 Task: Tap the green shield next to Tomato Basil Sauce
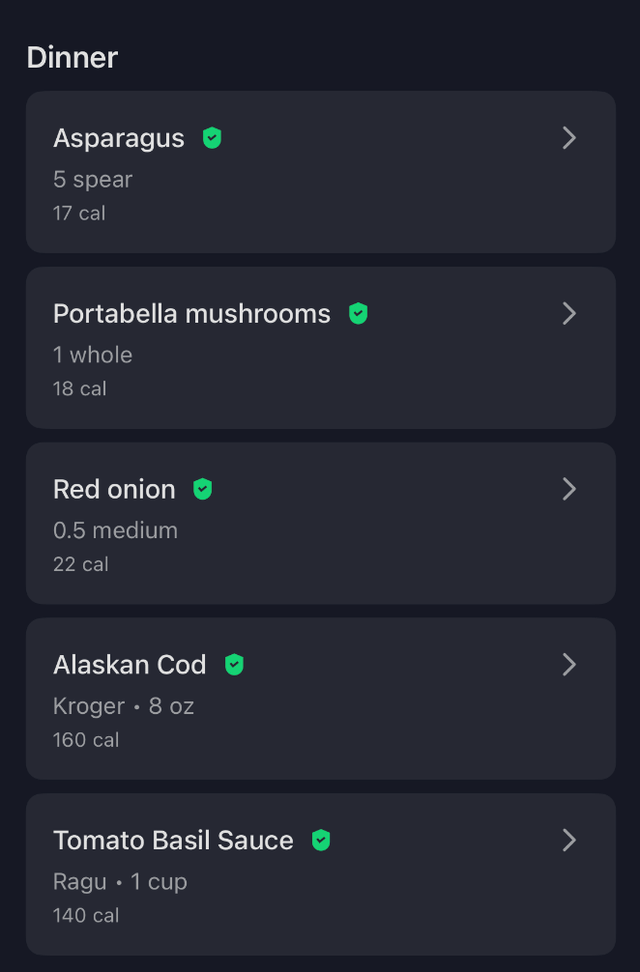(321, 840)
